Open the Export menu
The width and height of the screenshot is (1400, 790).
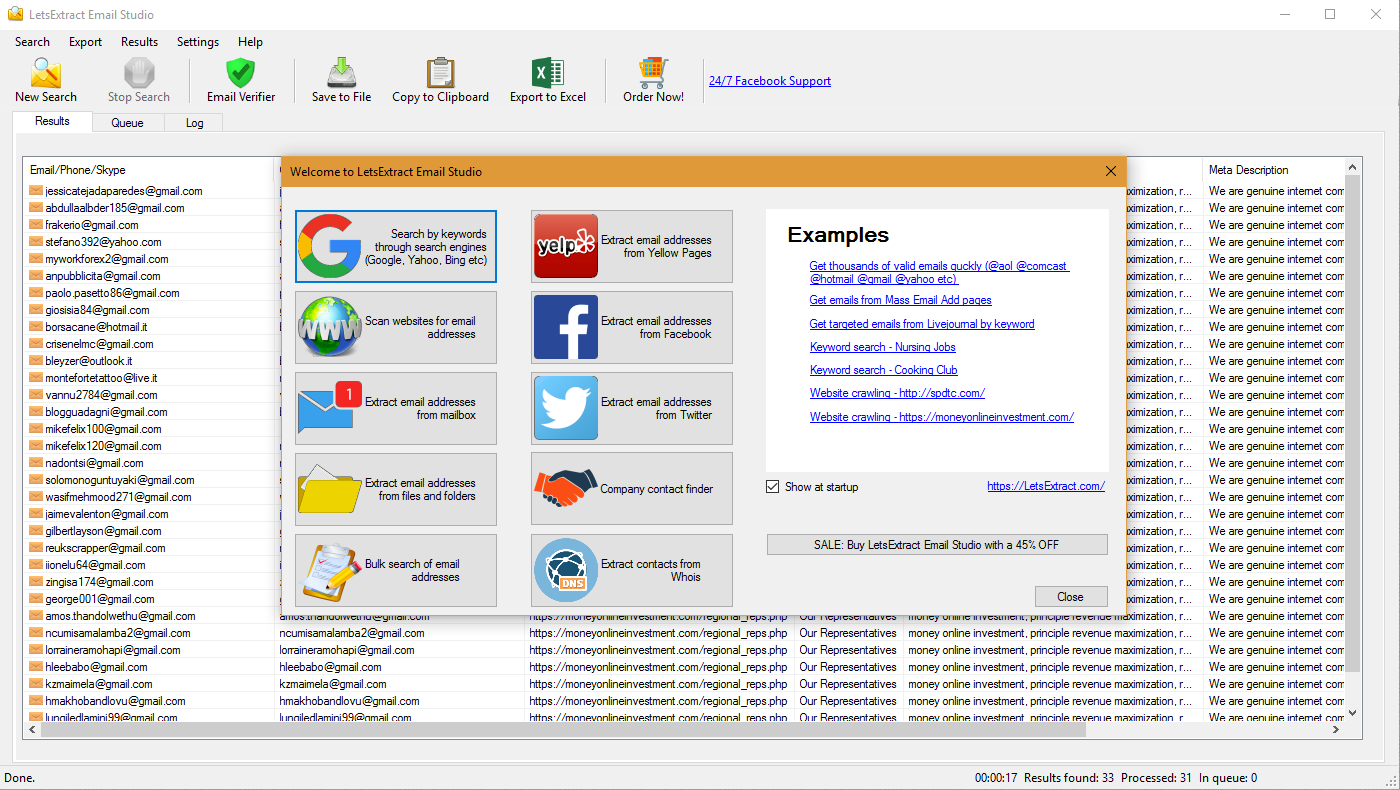85,42
